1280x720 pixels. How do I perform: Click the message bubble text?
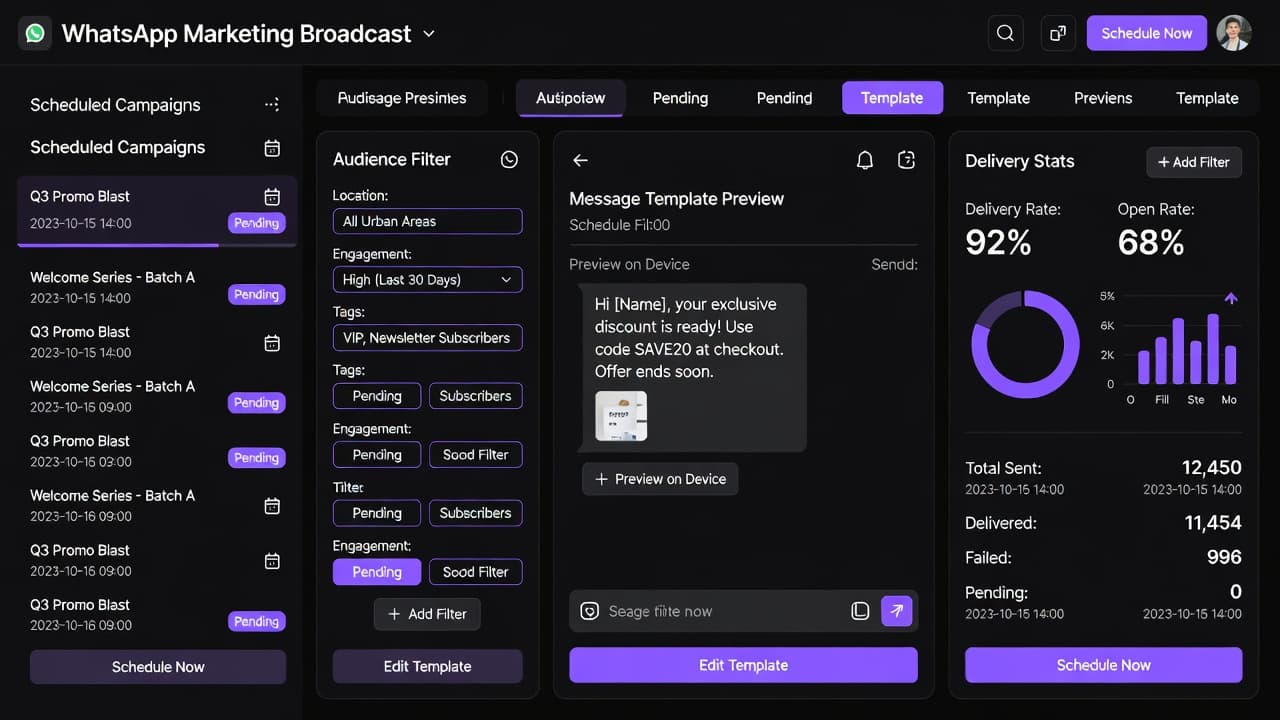click(689, 337)
